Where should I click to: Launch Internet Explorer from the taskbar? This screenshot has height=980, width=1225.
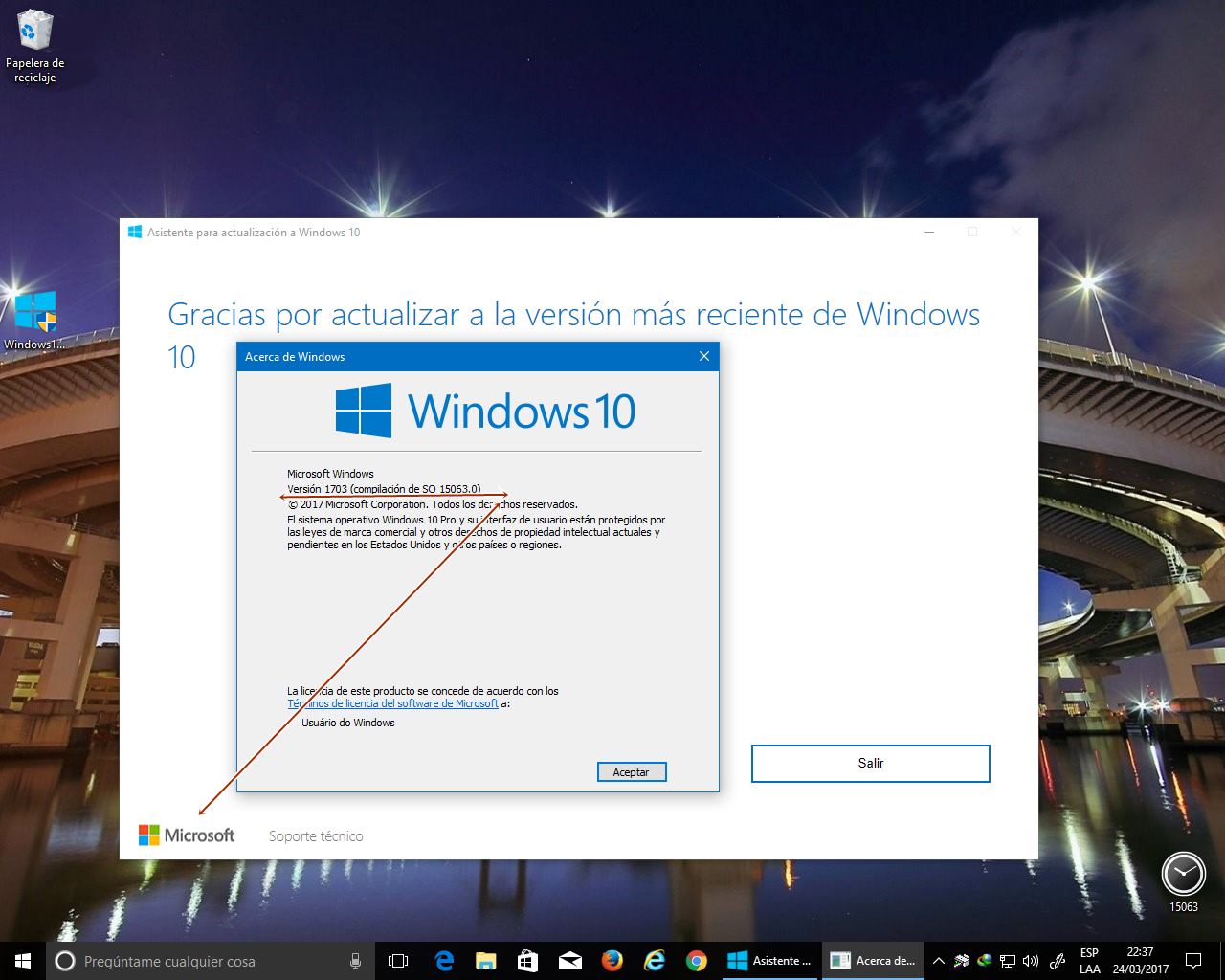(x=655, y=961)
